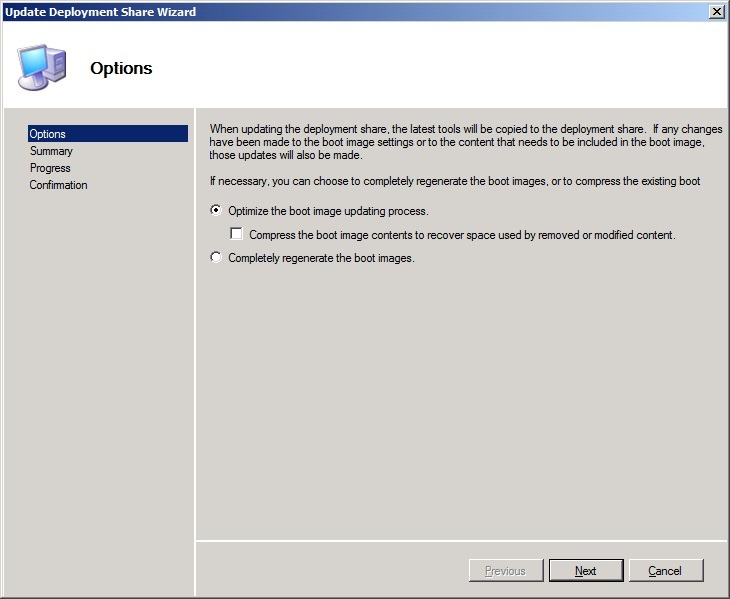Click the blank area below the sidebar steps
The width and height of the screenshot is (730, 599).
[100, 380]
